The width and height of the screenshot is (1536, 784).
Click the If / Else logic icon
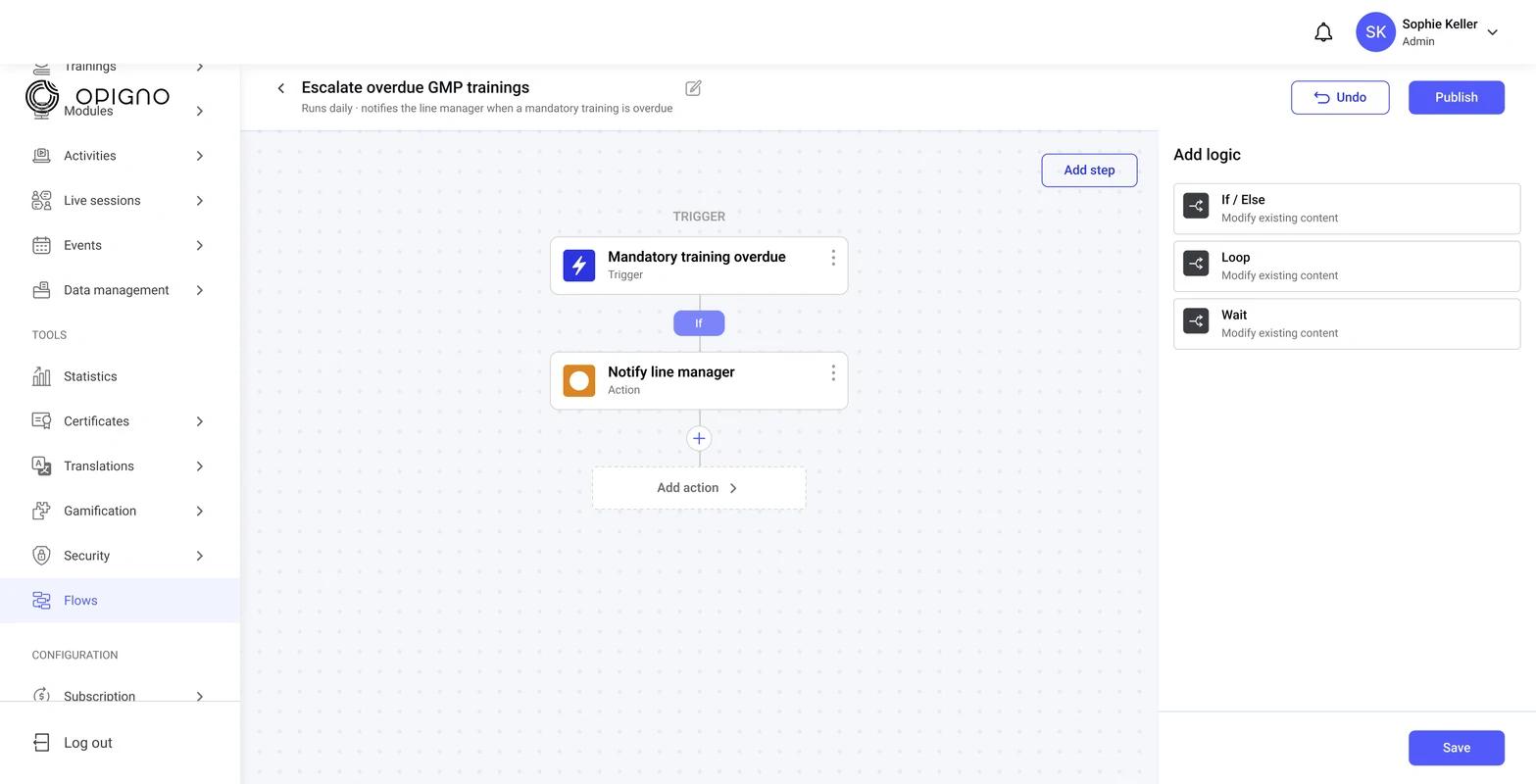click(1196, 206)
